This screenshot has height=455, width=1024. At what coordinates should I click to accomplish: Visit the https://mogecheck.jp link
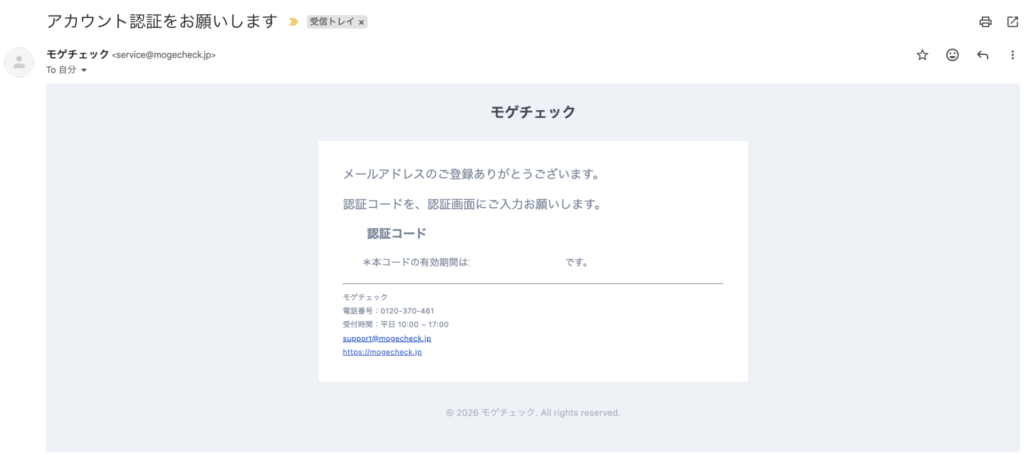[x=382, y=352]
